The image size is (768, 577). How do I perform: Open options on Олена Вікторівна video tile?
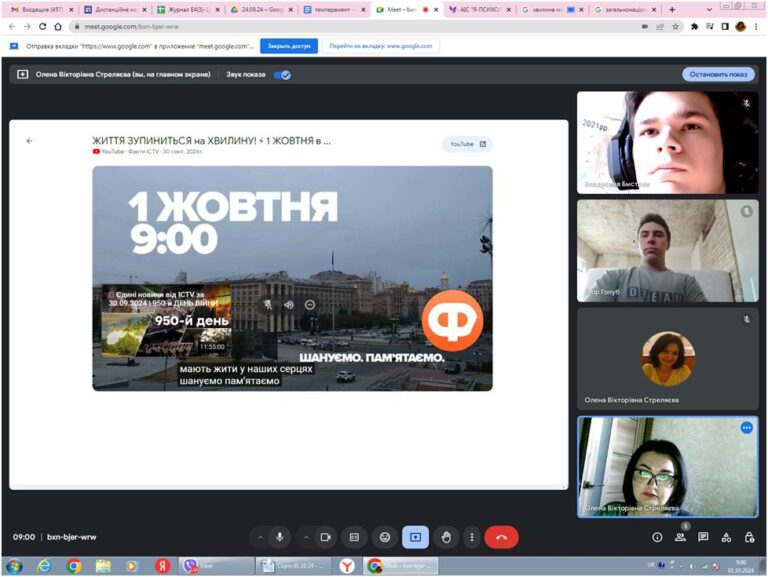(x=746, y=428)
